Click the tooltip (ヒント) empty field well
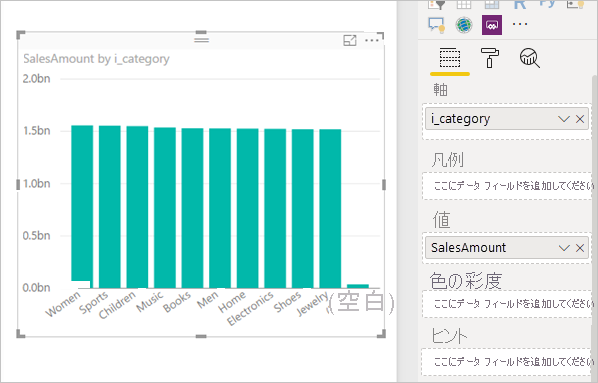The height and width of the screenshot is (383, 598). click(x=507, y=361)
